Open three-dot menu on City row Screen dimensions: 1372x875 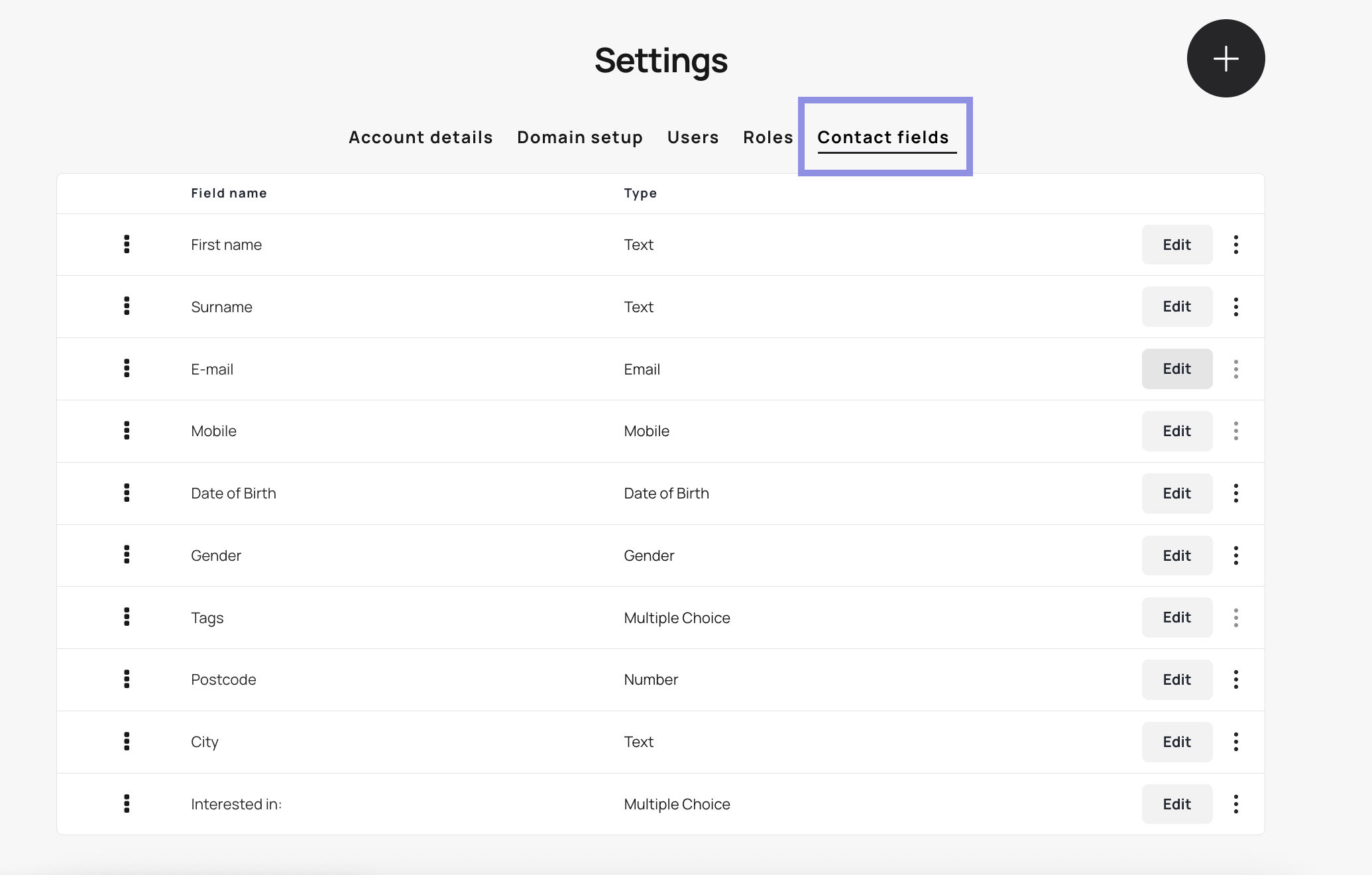click(1235, 741)
